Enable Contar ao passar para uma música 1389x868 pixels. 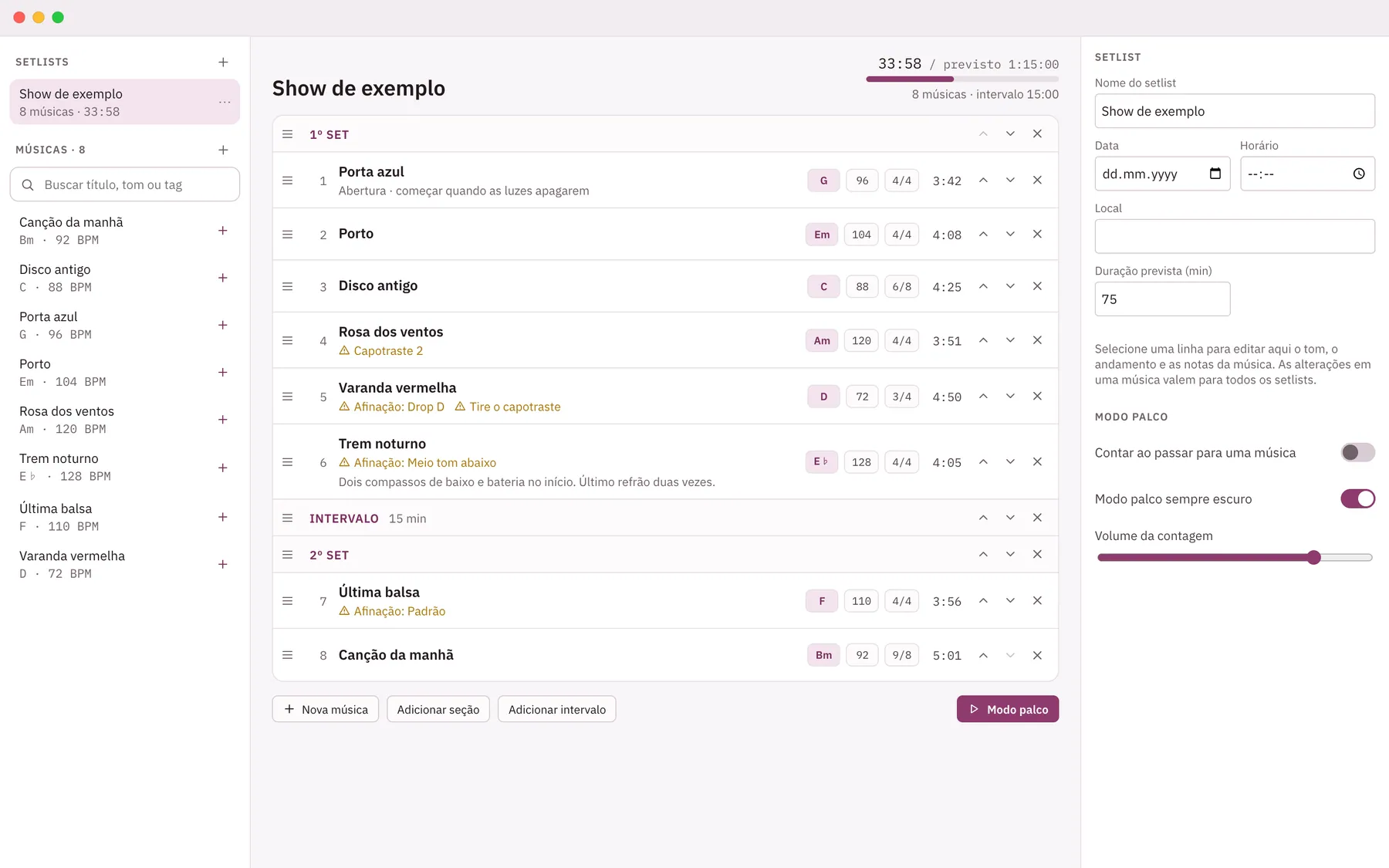[1357, 452]
